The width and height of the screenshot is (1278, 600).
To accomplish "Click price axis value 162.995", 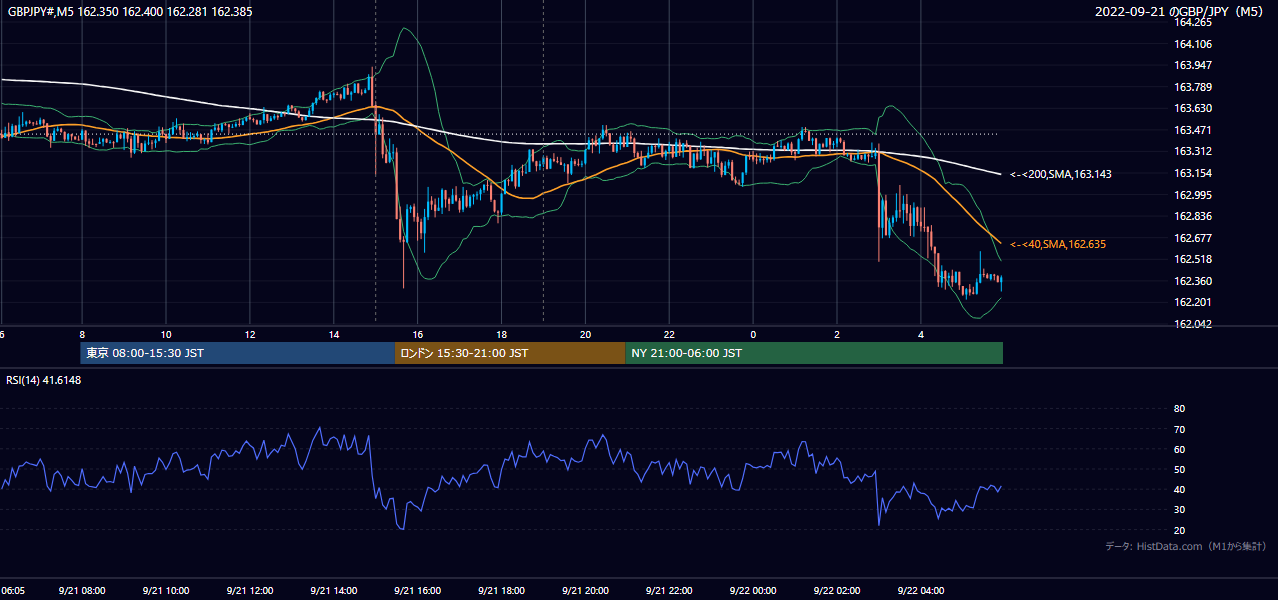I will tap(1193, 195).
